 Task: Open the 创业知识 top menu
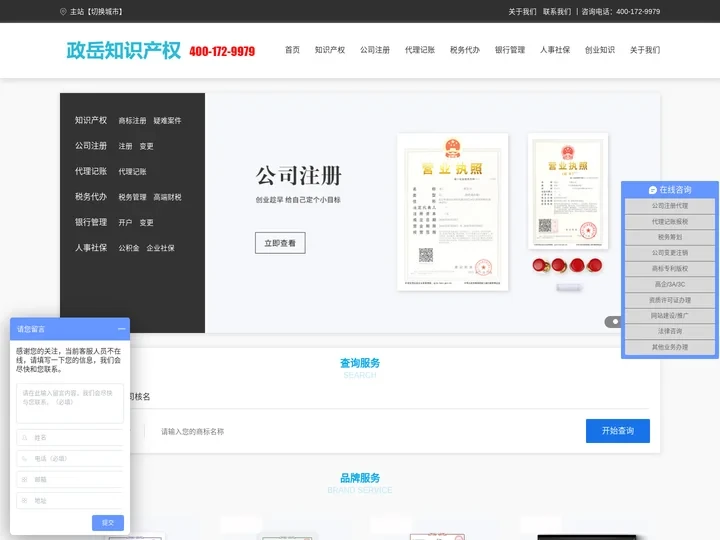pos(600,50)
